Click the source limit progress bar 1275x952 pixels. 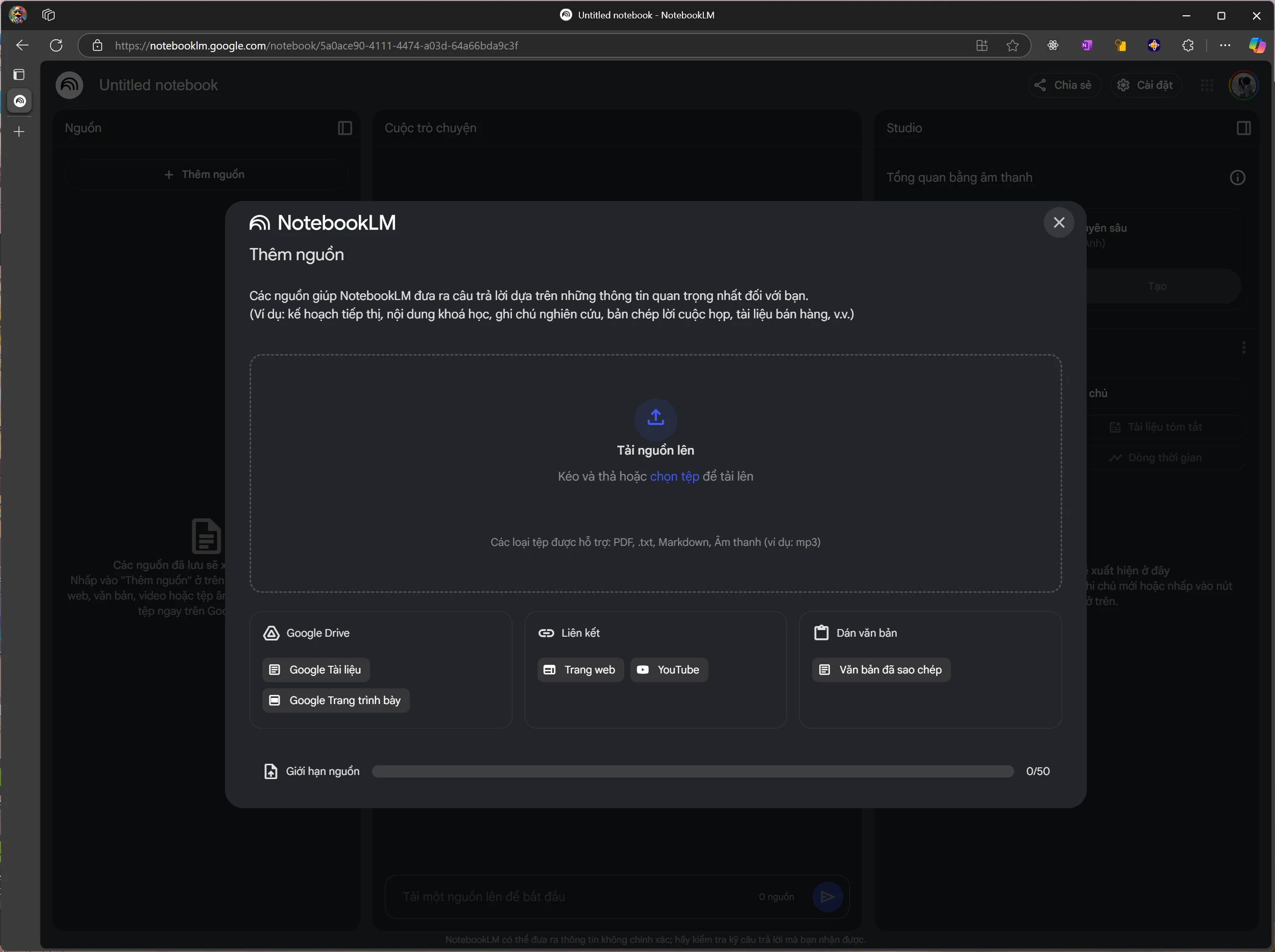tap(692, 771)
